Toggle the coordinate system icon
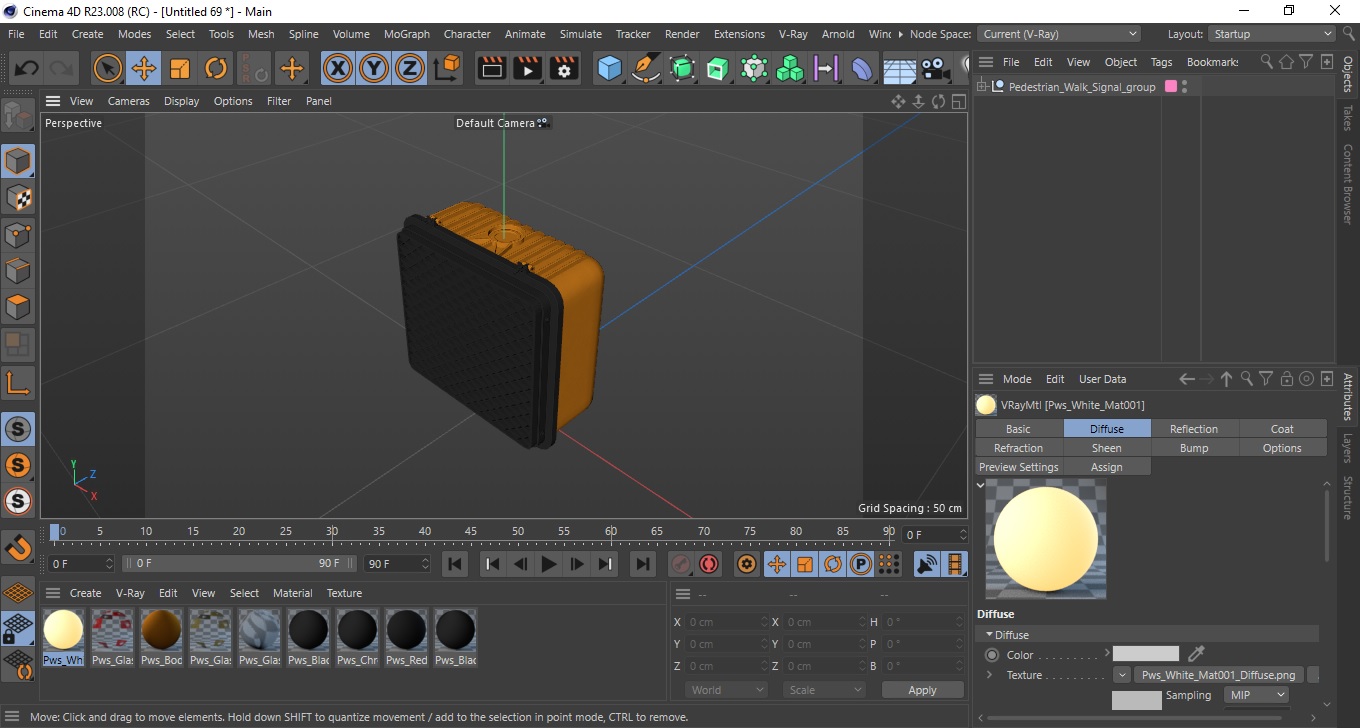The width and height of the screenshot is (1360, 728). click(x=447, y=69)
